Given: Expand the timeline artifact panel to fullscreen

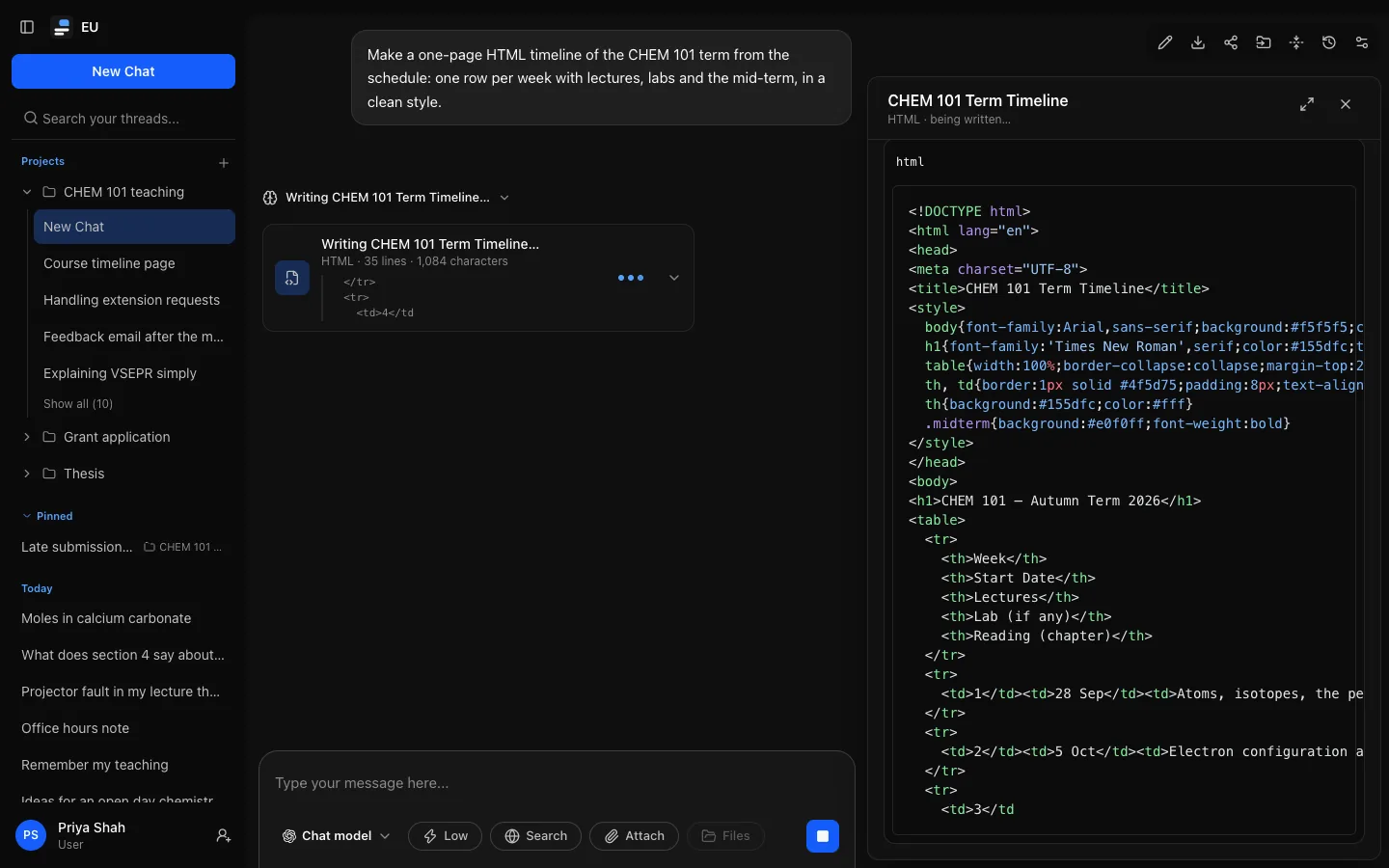Looking at the screenshot, I should click(x=1307, y=104).
